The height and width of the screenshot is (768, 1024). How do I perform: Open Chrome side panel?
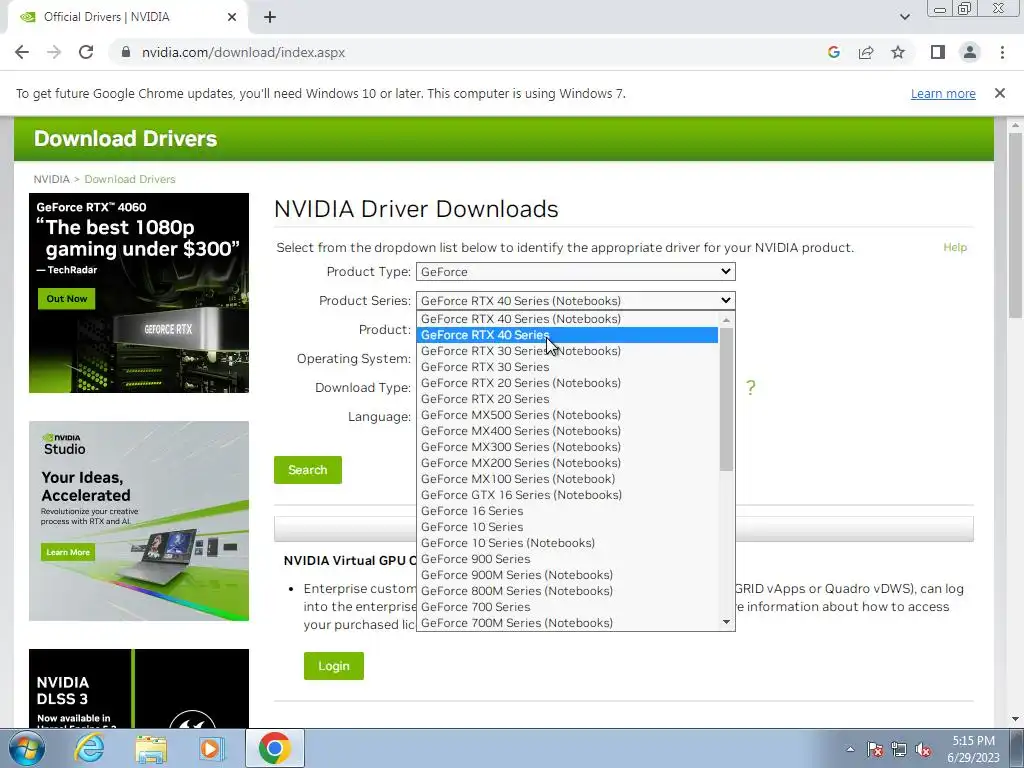pos(938,52)
